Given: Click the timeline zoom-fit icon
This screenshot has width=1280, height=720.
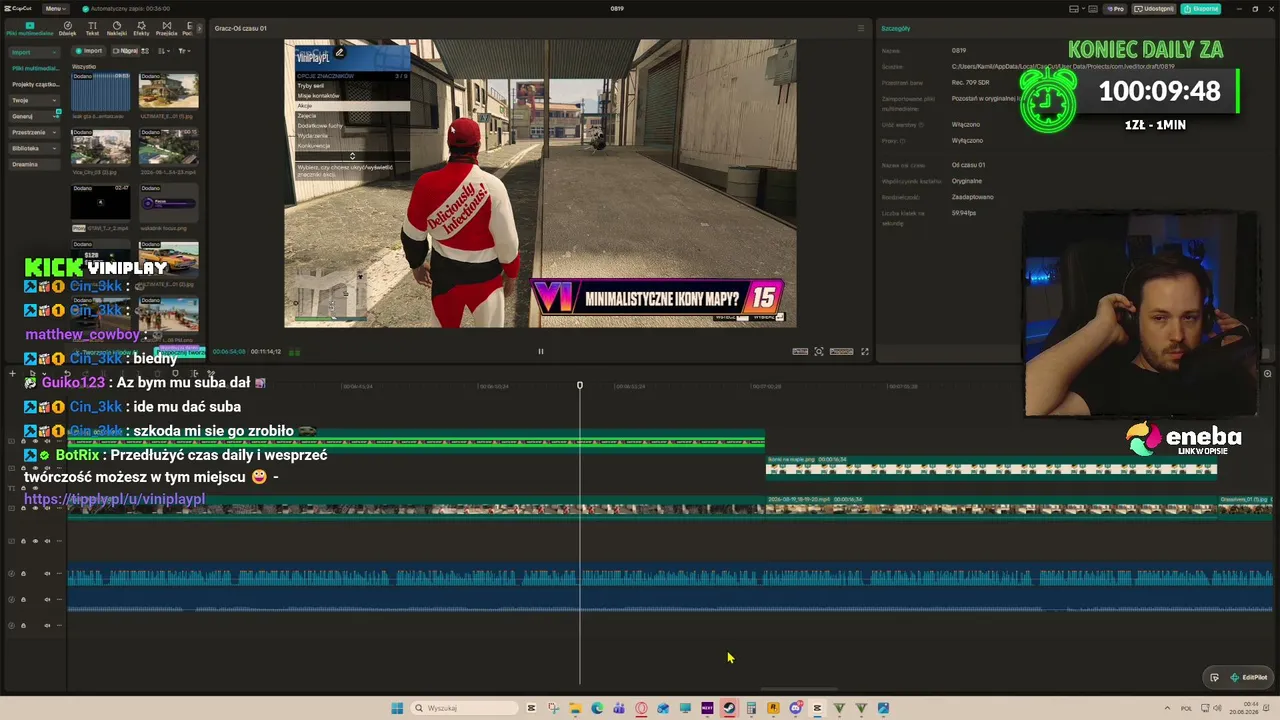Looking at the screenshot, I should point(1267,374).
